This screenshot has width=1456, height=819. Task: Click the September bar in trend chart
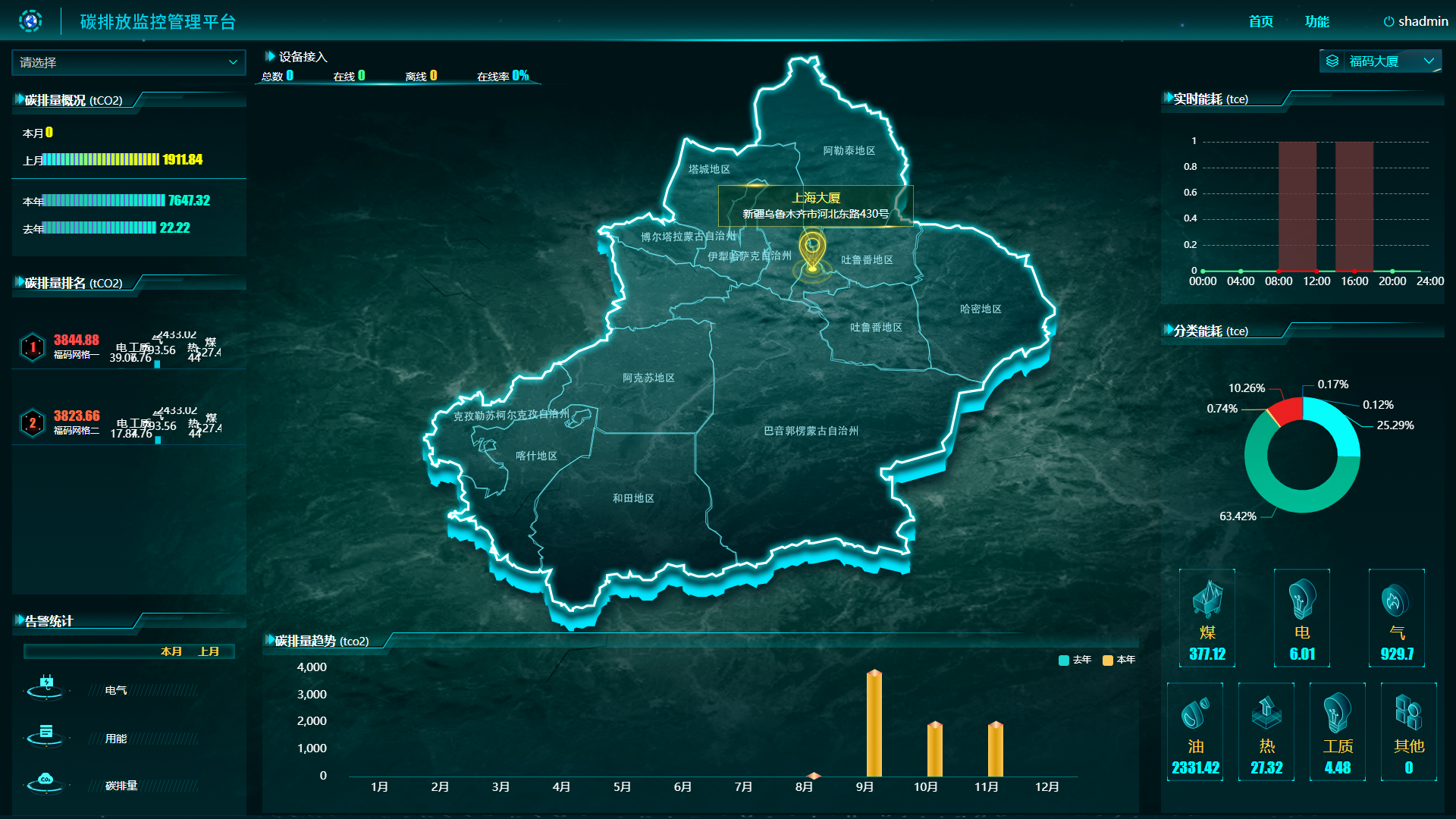(874, 723)
